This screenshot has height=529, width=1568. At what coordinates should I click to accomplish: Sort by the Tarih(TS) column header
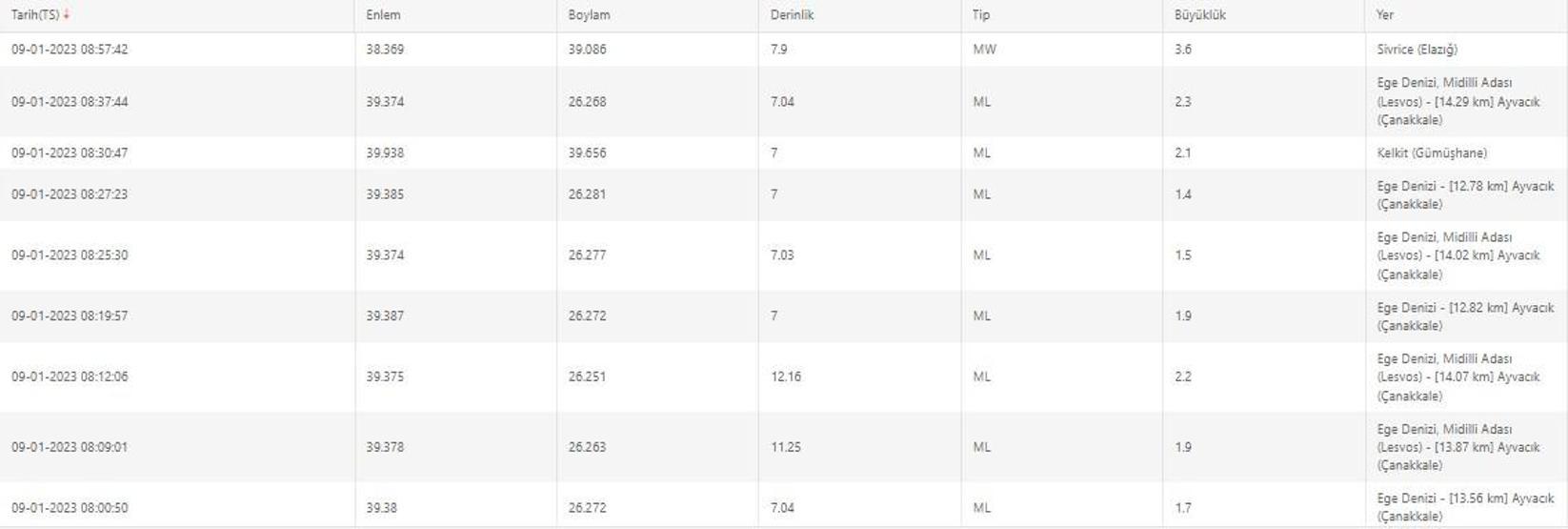click(x=35, y=15)
